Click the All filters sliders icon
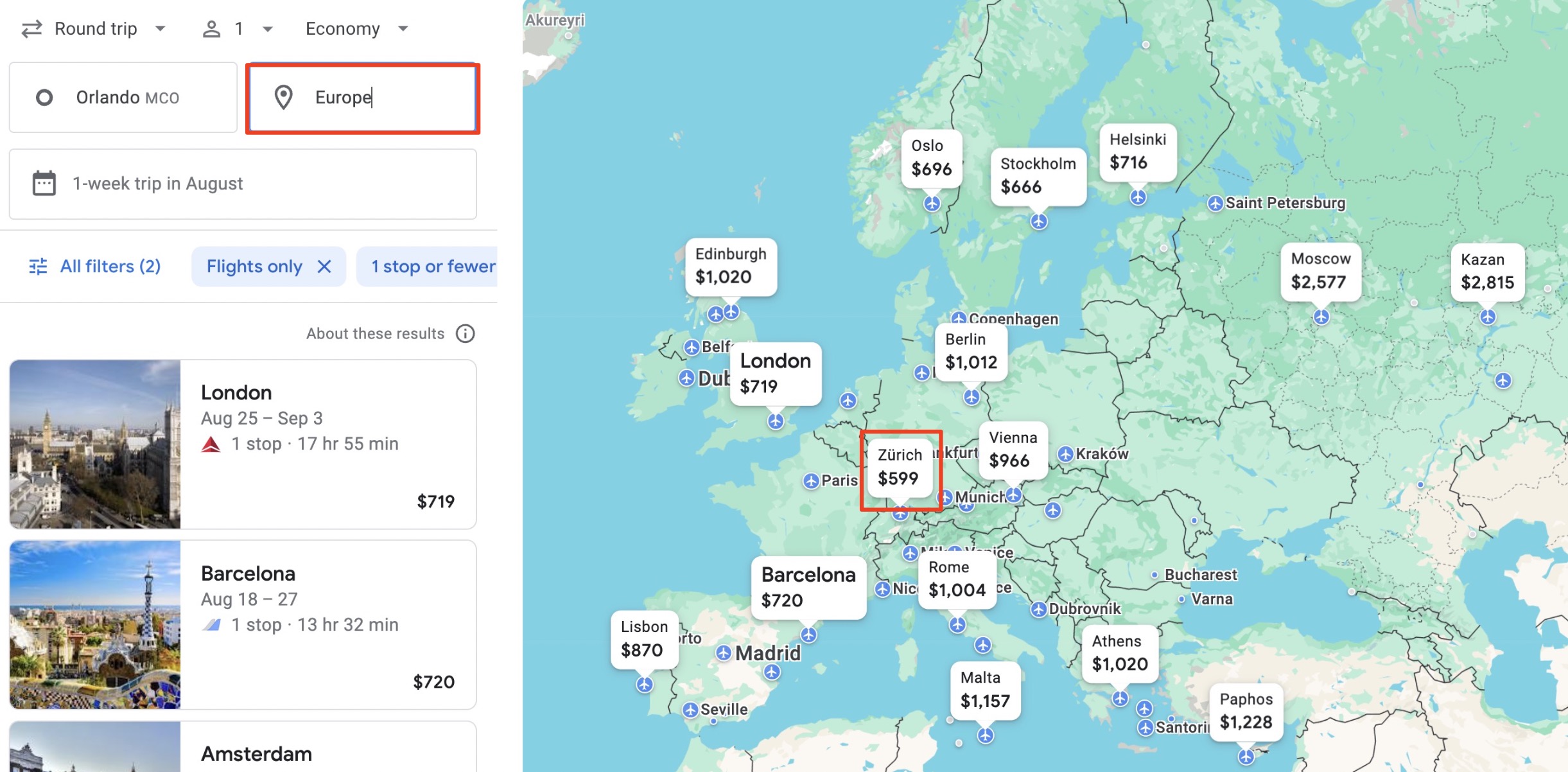The width and height of the screenshot is (1568, 772). pos(38,267)
